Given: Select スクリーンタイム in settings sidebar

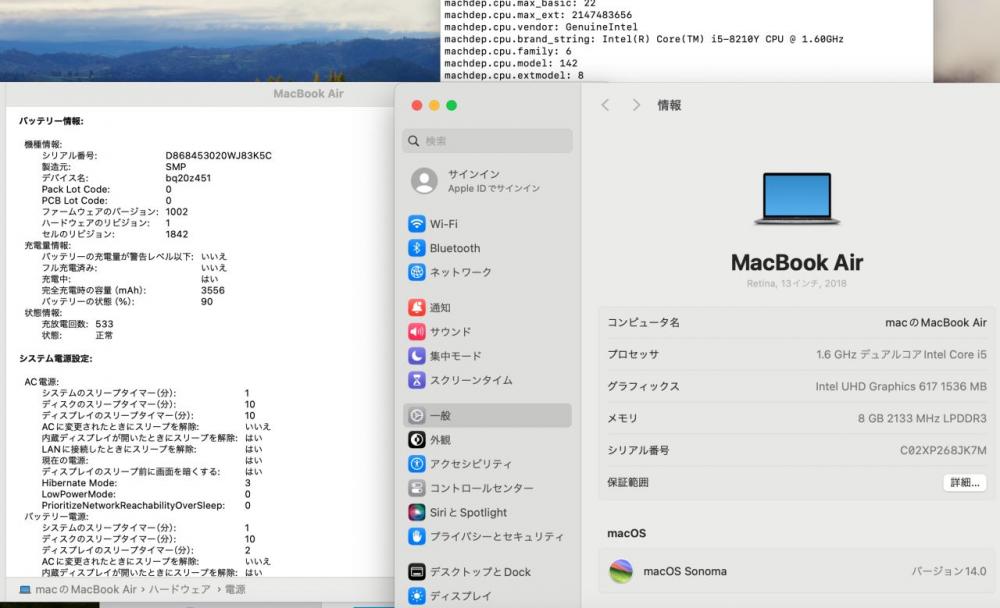Looking at the screenshot, I should 471,380.
